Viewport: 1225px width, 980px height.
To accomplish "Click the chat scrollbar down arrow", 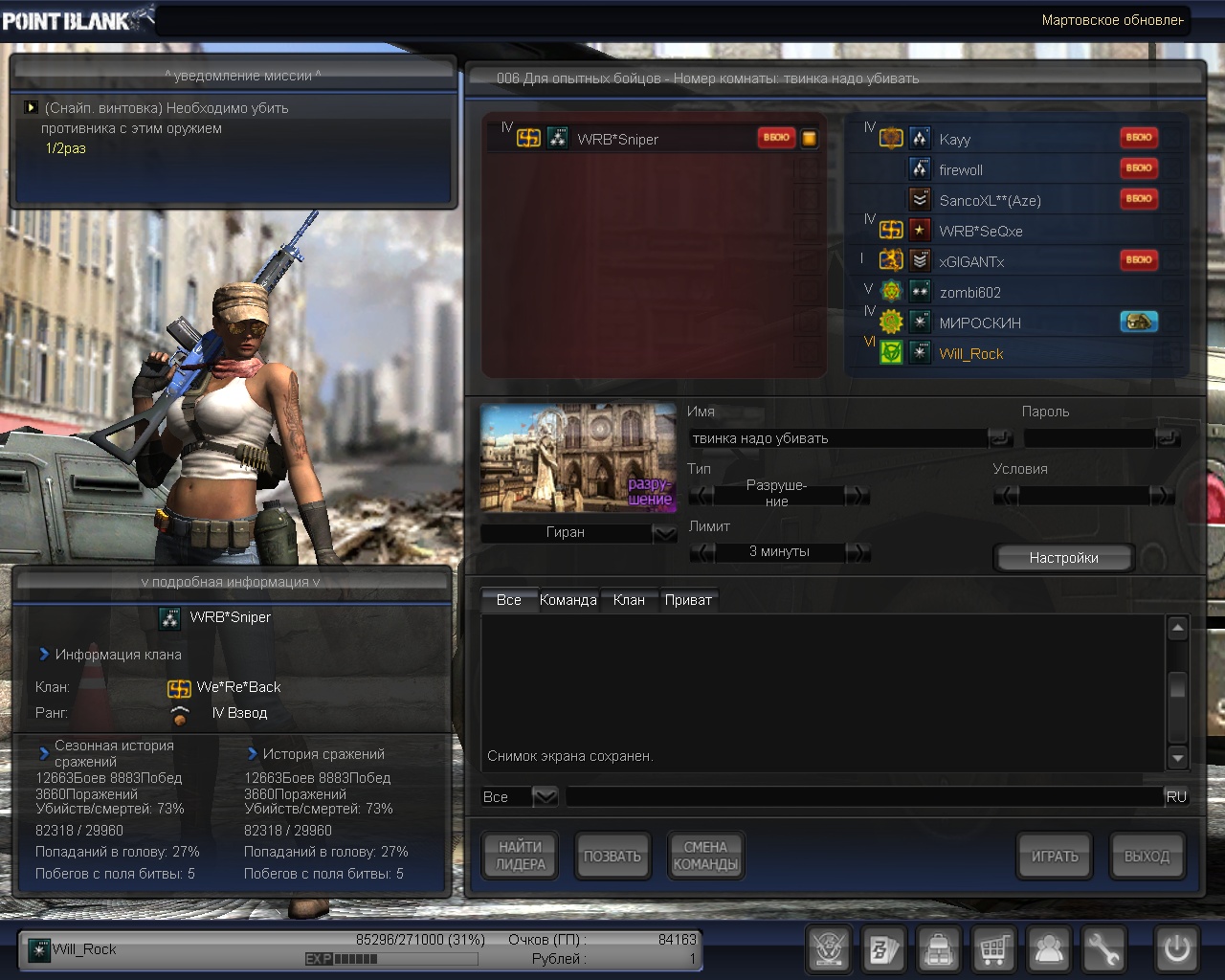I will pyautogui.click(x=1178, y=758).
